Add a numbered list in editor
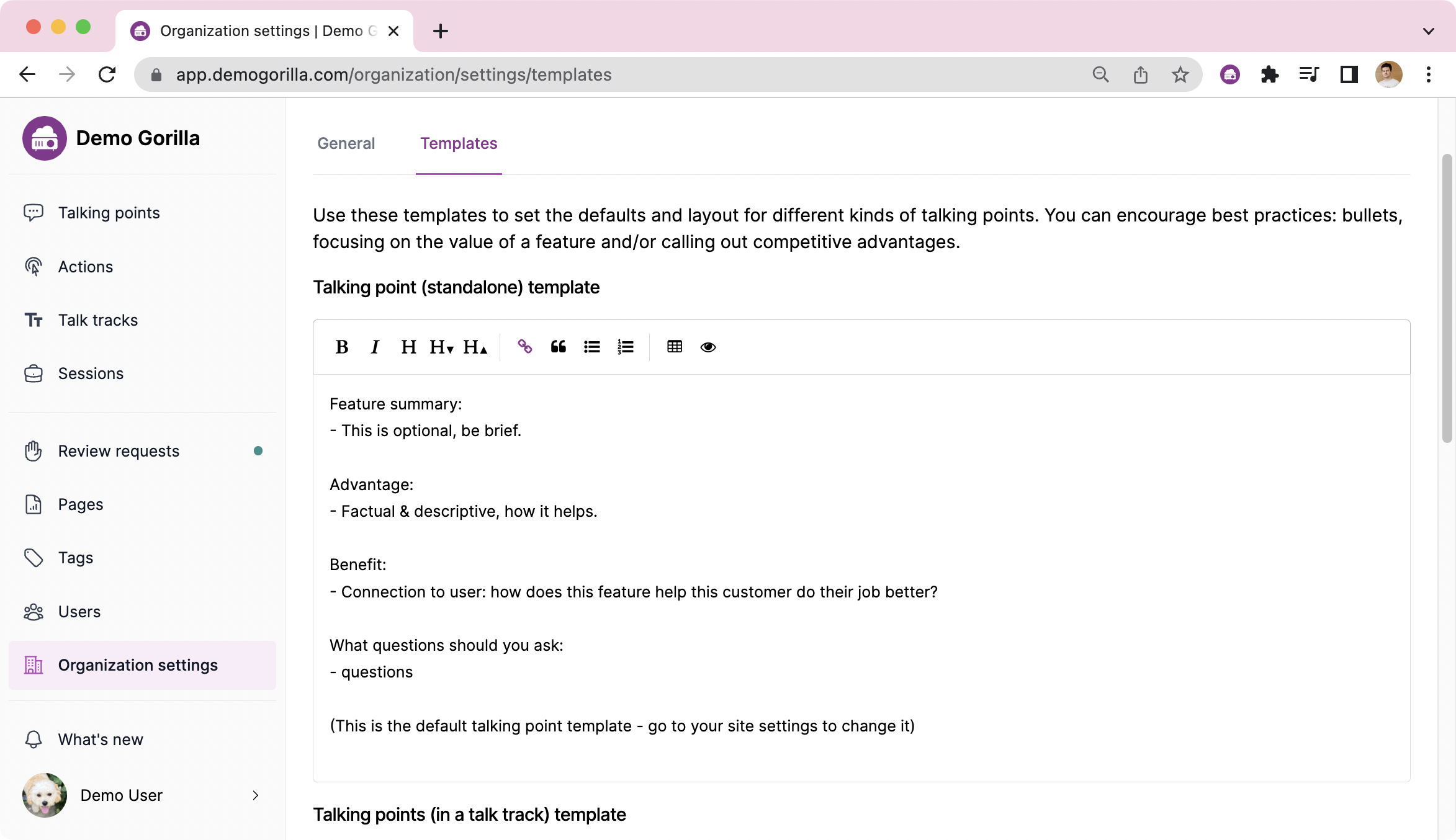This screenshot has width=1456, height=840. pyautogui.click(x=626, y=347)
